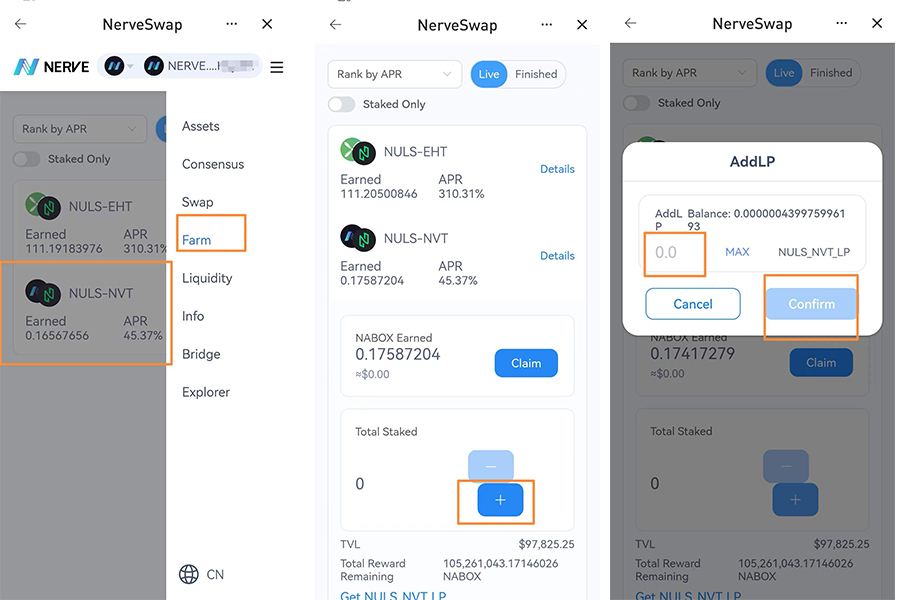Toggle Staked Only on the side-menu screen
The height and width of the screenshot is (600, 900).
tap(28, 159)
